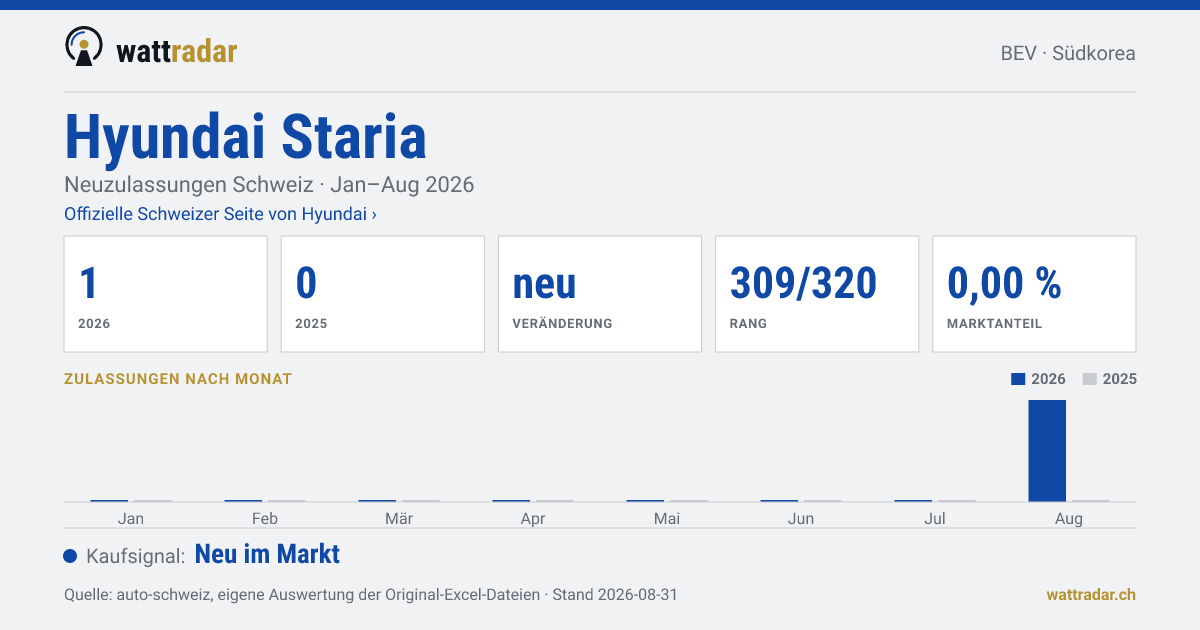Click the Neu im Markt signal text
Screen dimensions: 1200x630
(x=267, y=554)
